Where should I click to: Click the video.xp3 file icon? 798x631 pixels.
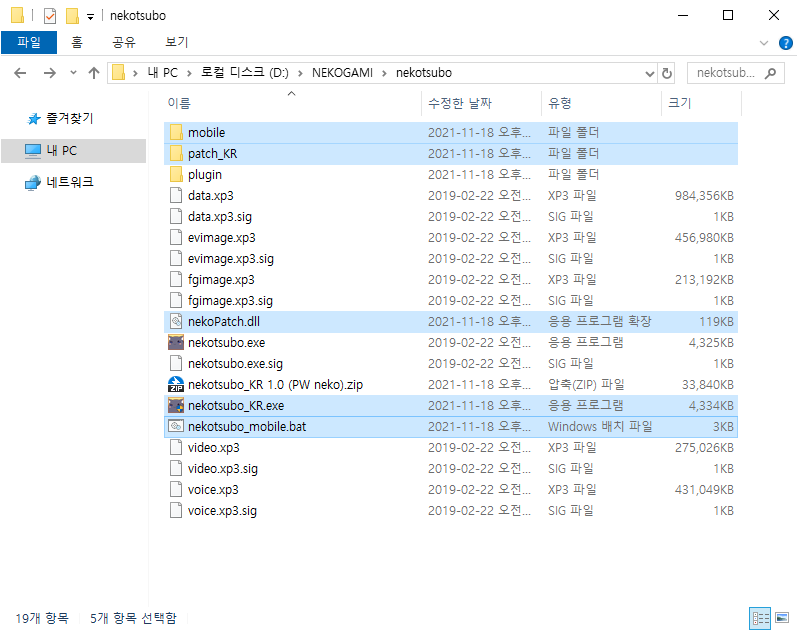176,447
